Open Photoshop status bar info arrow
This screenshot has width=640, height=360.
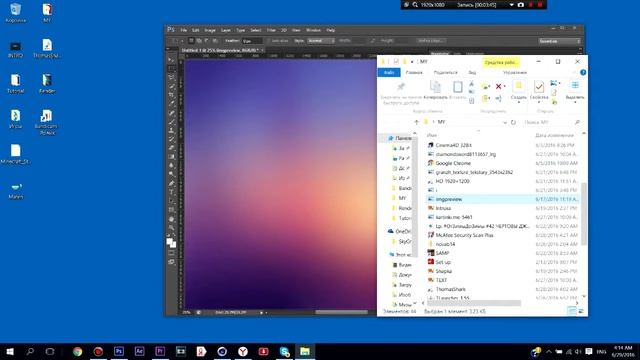coord(261,313)
